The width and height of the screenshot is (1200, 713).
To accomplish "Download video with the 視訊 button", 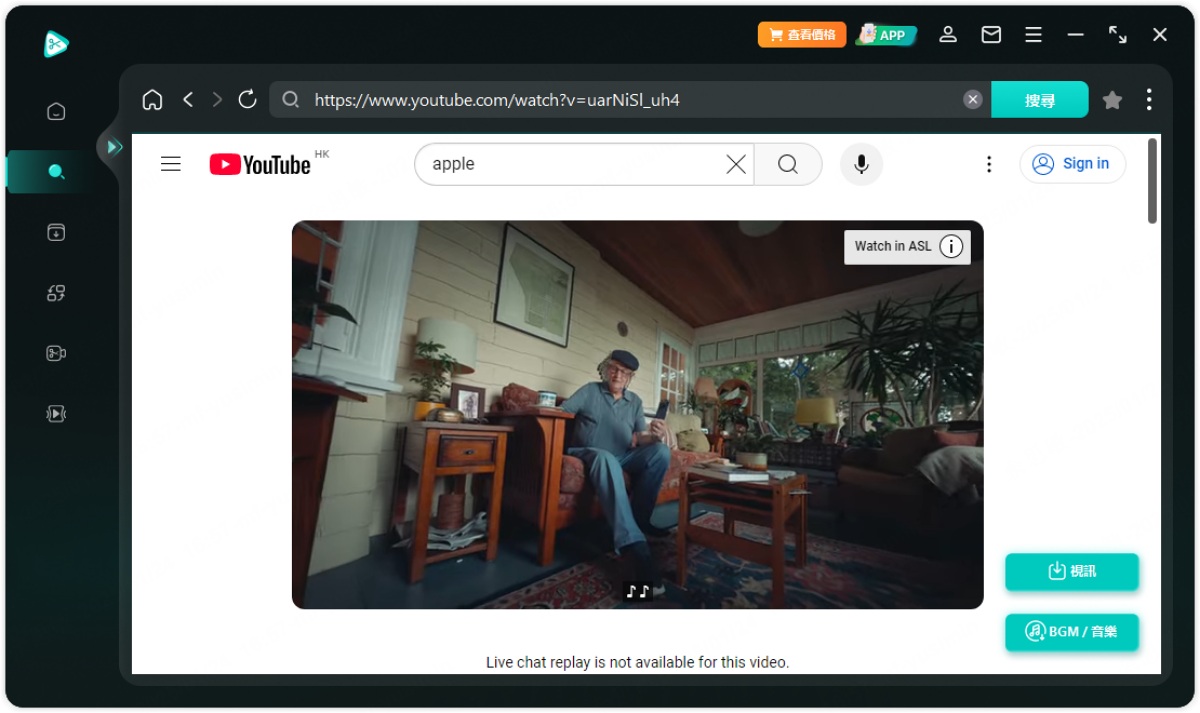I will [x=1072, y=572].
